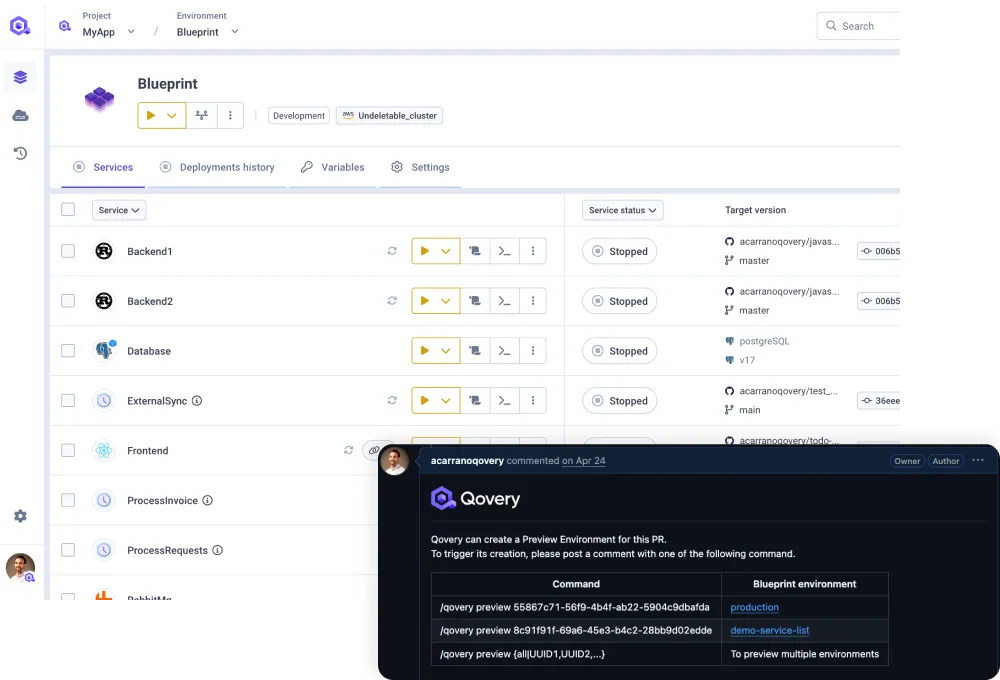Toggle the select-all services checkbox

pyautogui.click(x=68, y=209)
